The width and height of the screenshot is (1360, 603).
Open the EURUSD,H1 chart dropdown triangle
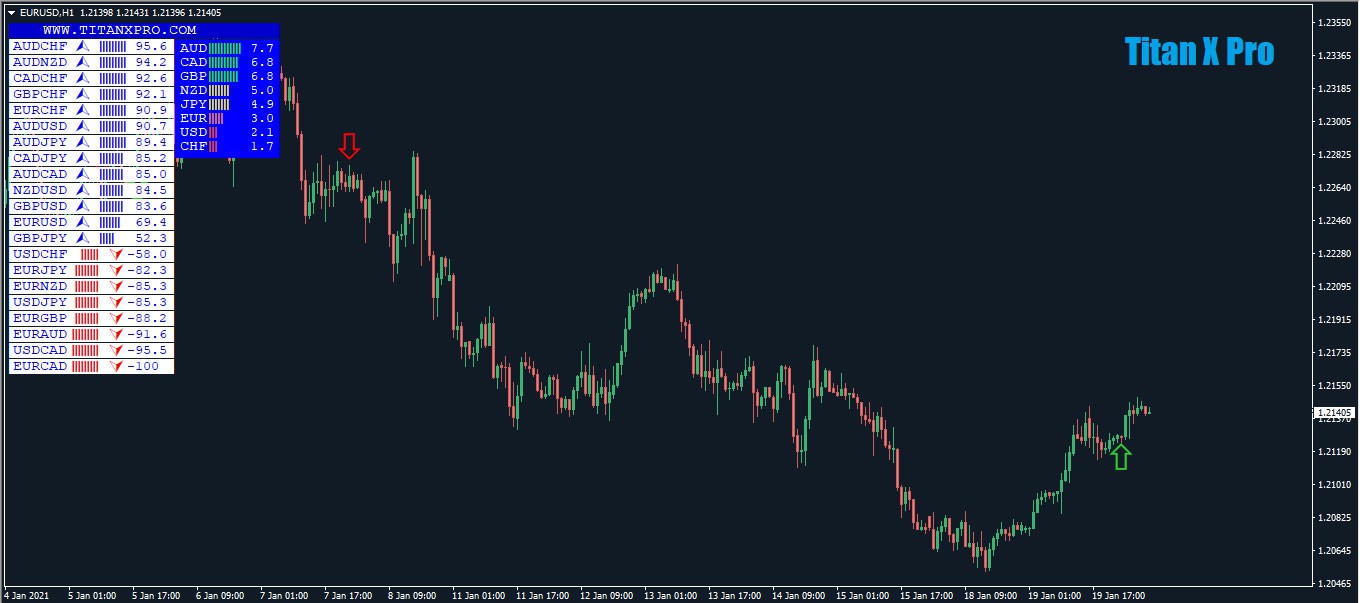click(11, 12)
